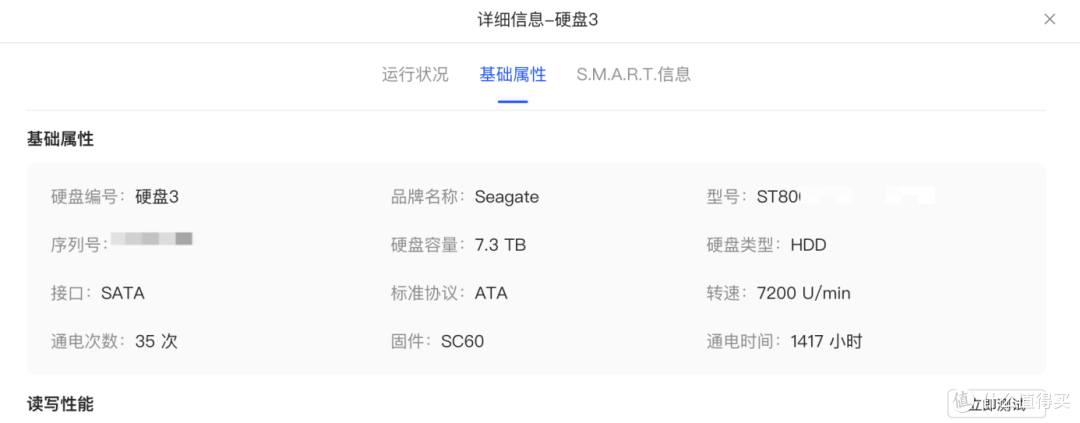Click the 硬盘容量 value 7.3 TB
The width and height of the screenshot is (1080, 423).
click(x=500, y=245)
